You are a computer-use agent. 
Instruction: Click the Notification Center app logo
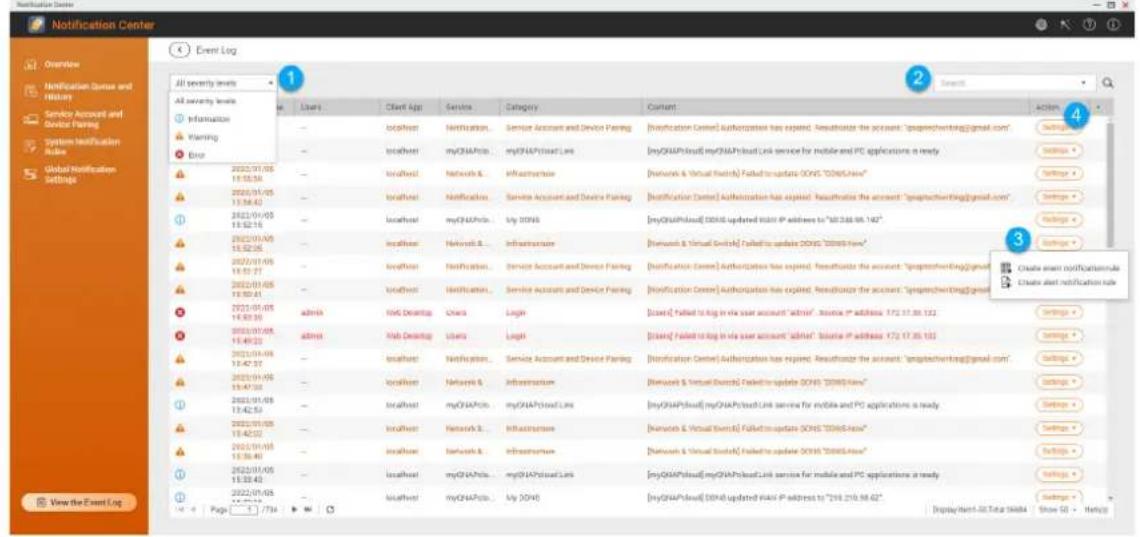coord(35,25)
